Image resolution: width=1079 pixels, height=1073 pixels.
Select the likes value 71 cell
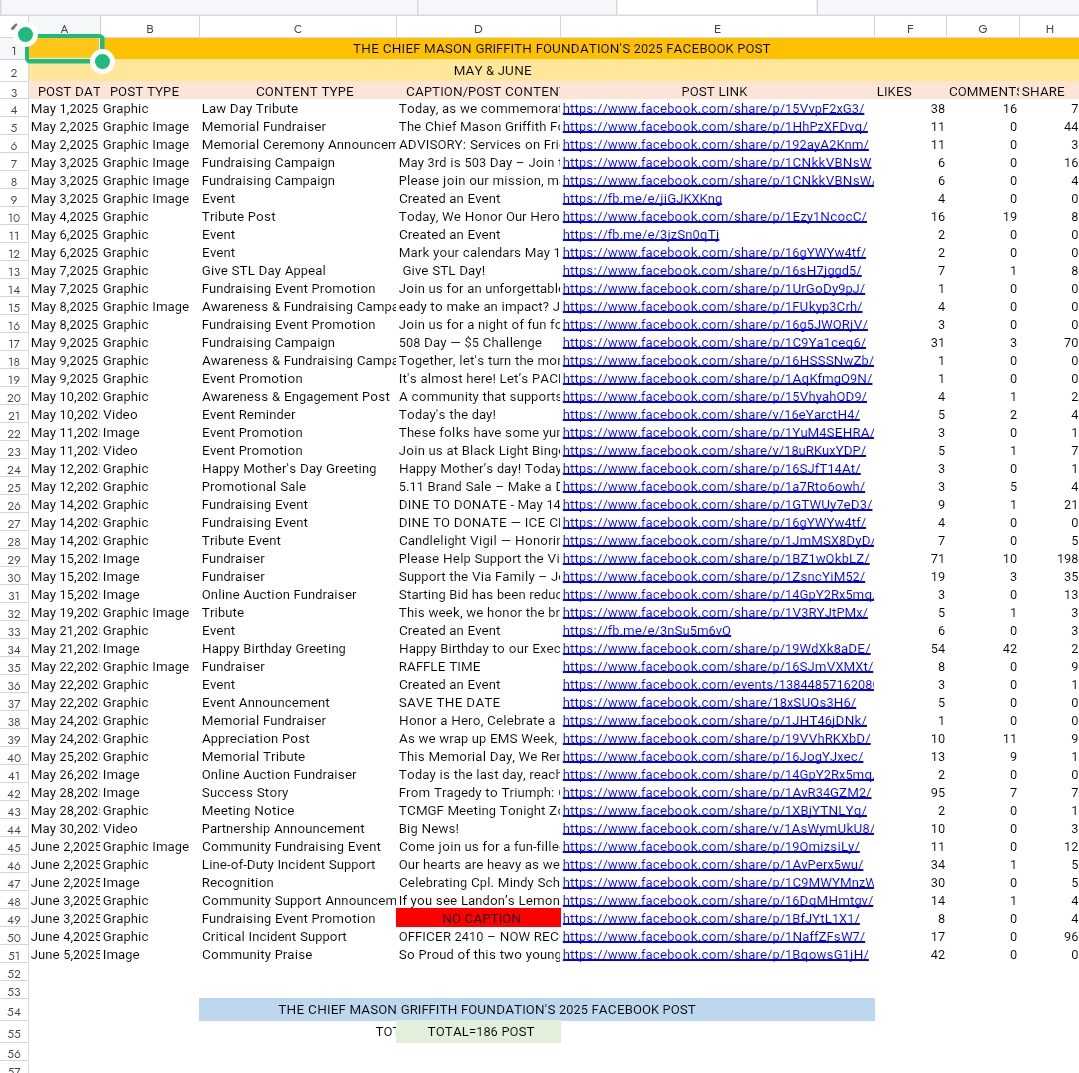point(910,559)
